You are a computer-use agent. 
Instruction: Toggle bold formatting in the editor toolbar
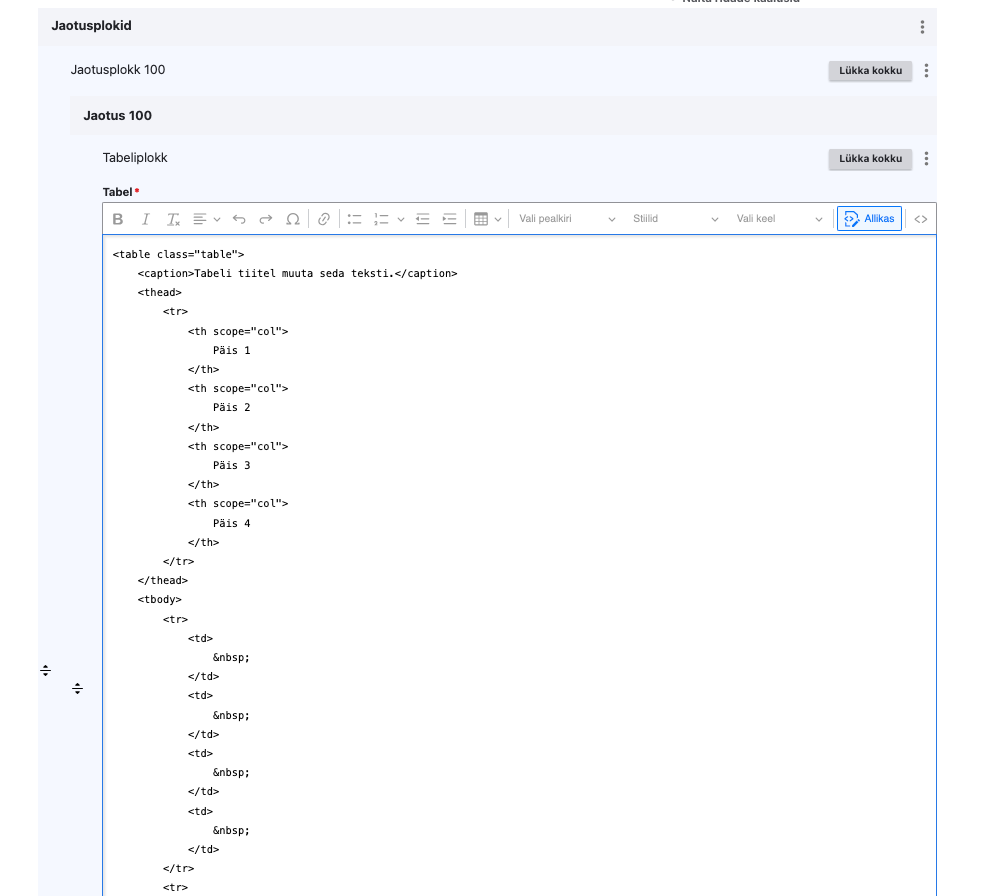tap(118, 219)
